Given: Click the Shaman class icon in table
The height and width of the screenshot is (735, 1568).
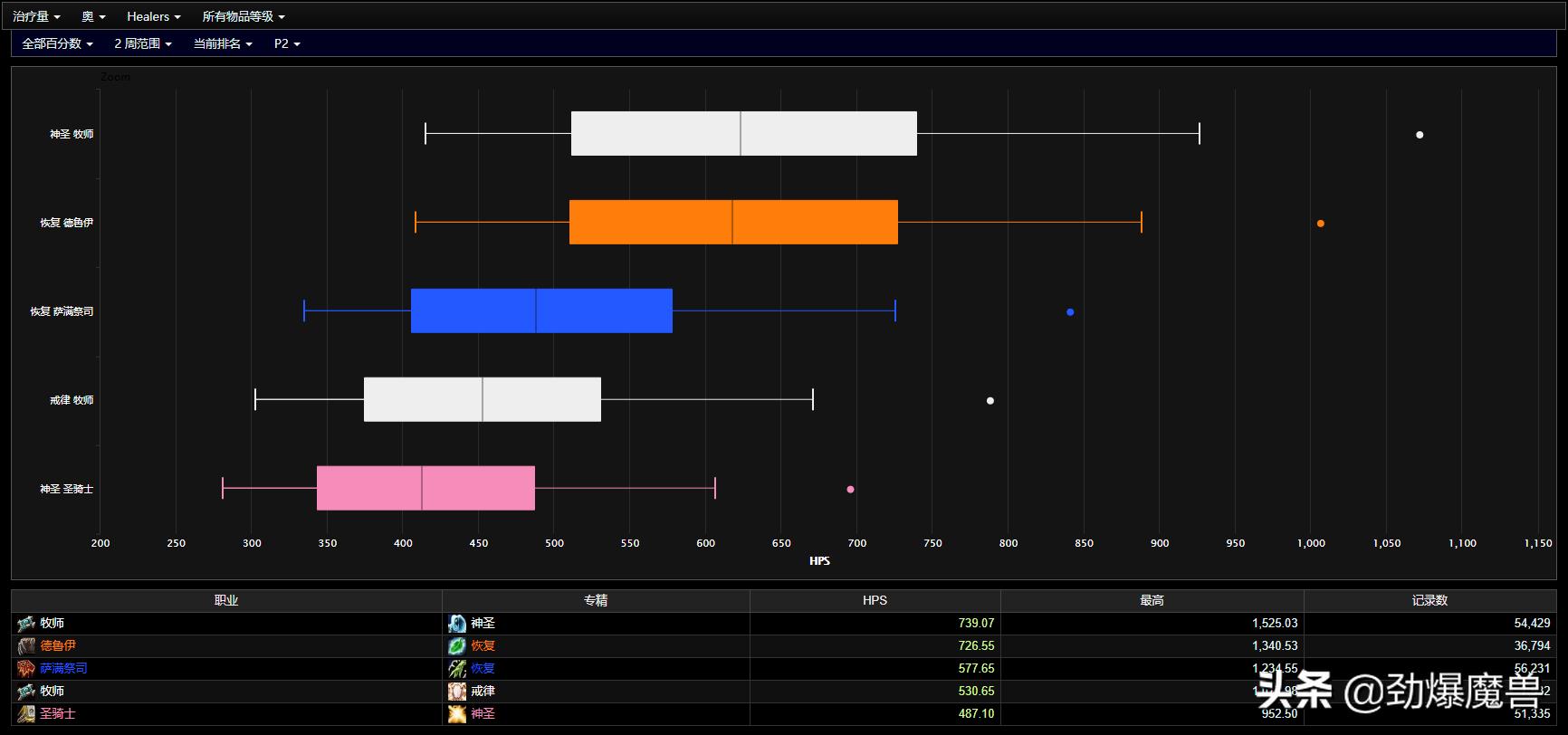Looking at the screenshot, I should 26,669.
